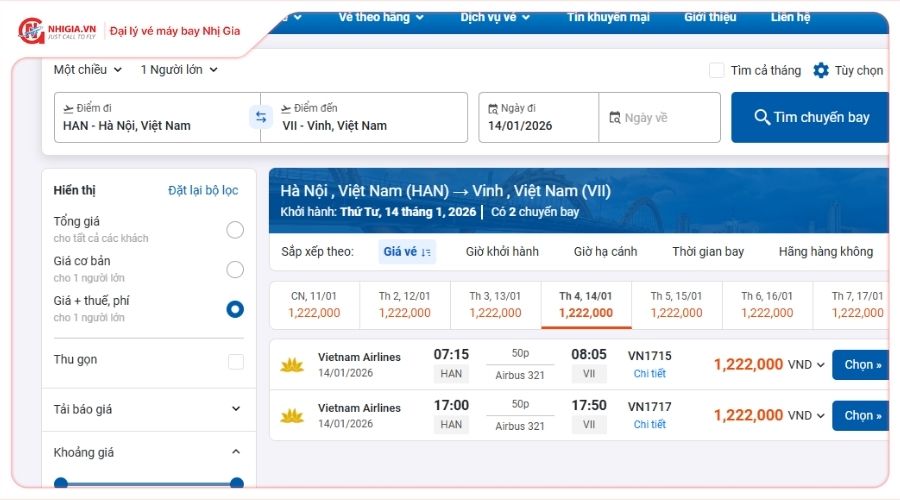
Task: Click the landing plane icon beside Điểm đến
Action: tap(286, 108)
